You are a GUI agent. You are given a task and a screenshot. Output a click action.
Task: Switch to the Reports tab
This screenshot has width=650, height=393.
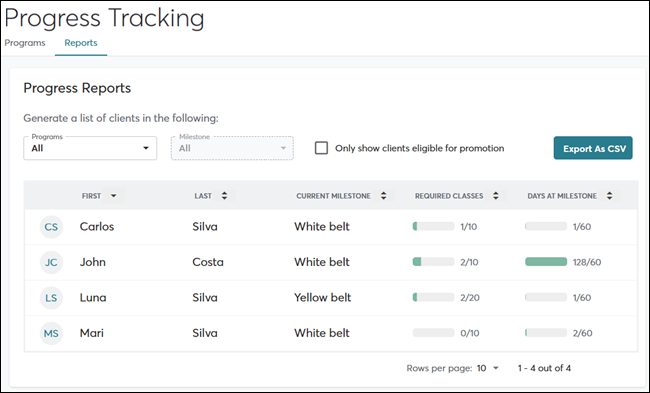tap(81, 43)
